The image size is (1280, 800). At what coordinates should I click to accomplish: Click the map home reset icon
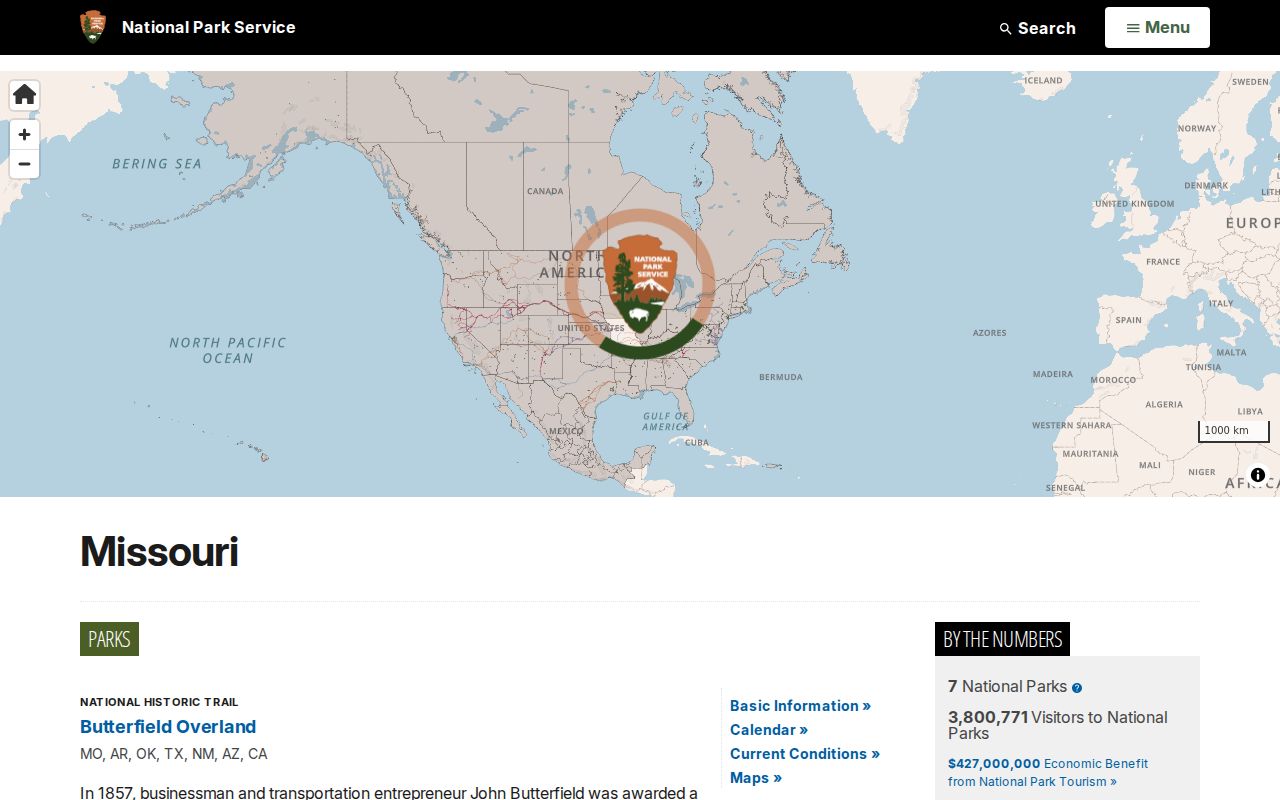pyautogui.click(x=24, y=95)
